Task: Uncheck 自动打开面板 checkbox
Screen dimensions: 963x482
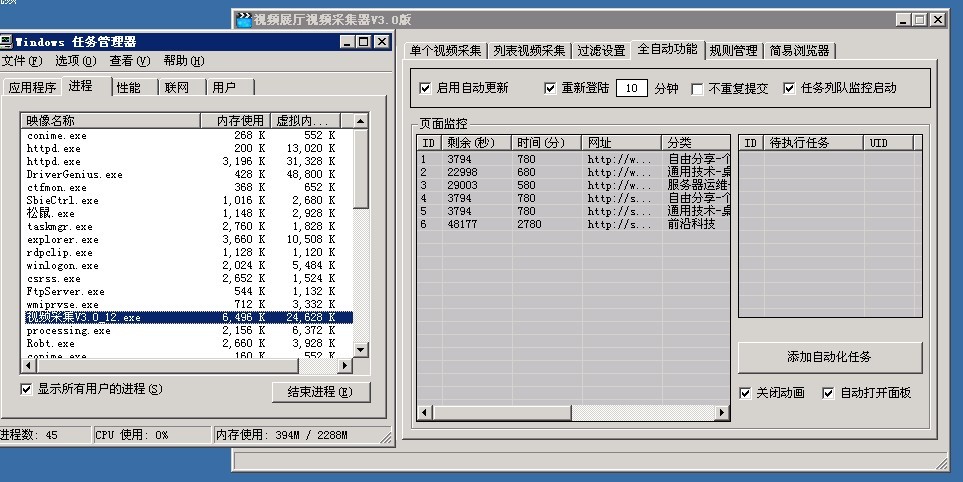Action: click(828, 393)
